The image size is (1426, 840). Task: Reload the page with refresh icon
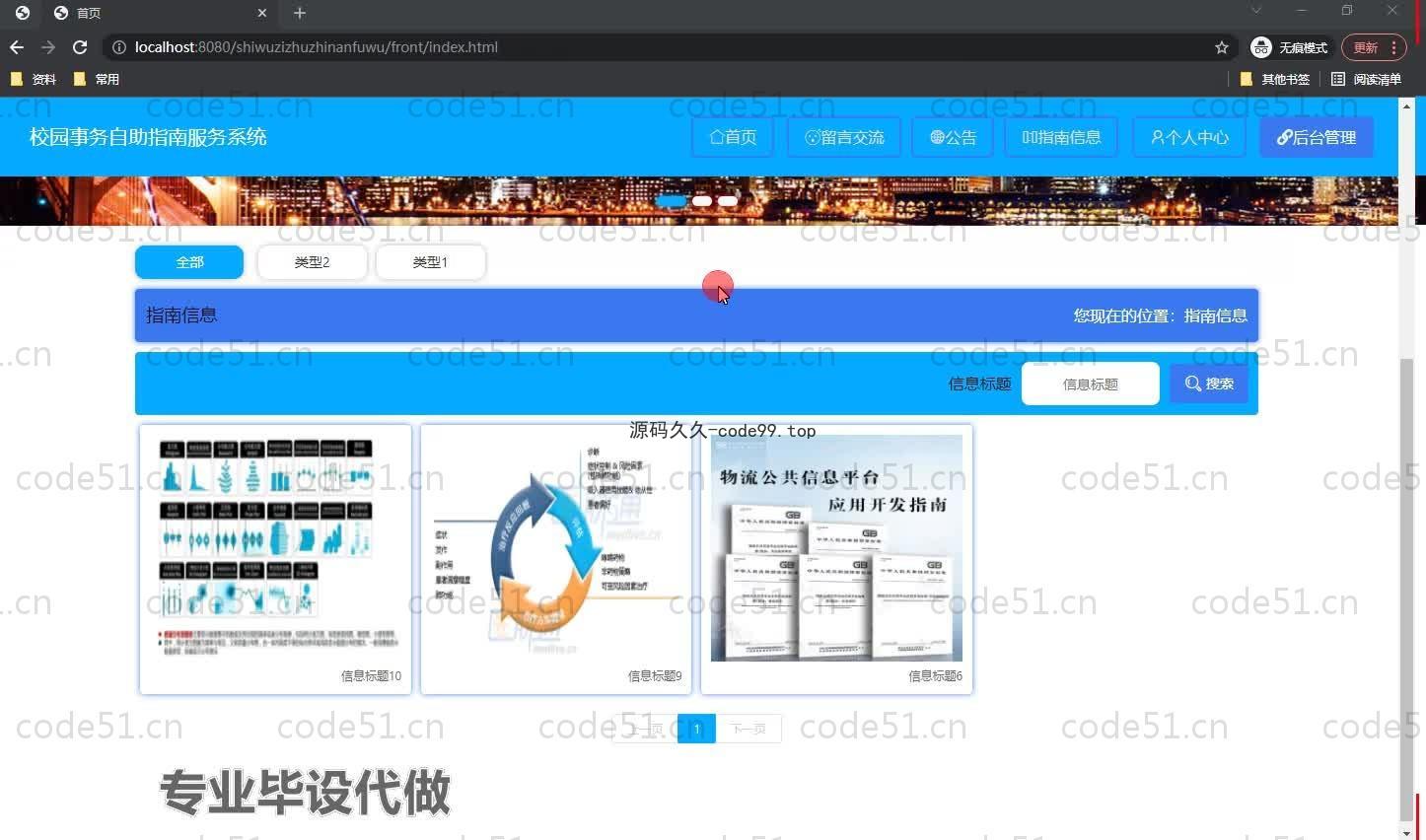[x=80, y=47]
